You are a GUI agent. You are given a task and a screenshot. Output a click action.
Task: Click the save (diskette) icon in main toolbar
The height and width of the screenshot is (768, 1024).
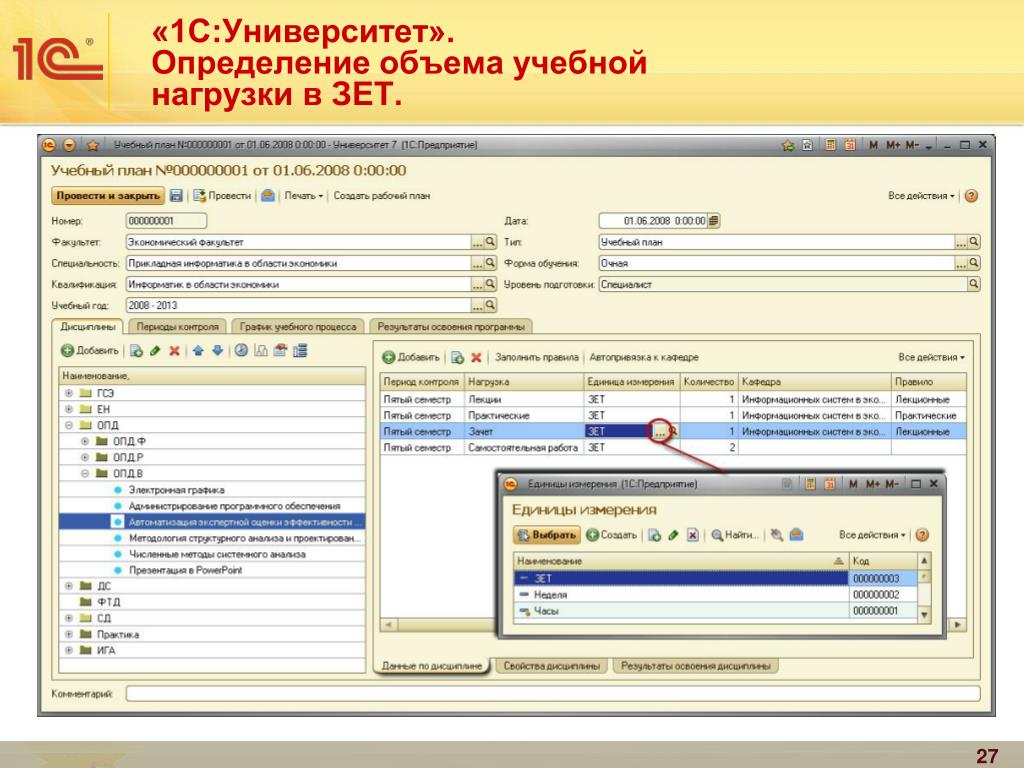click(176, 195)
